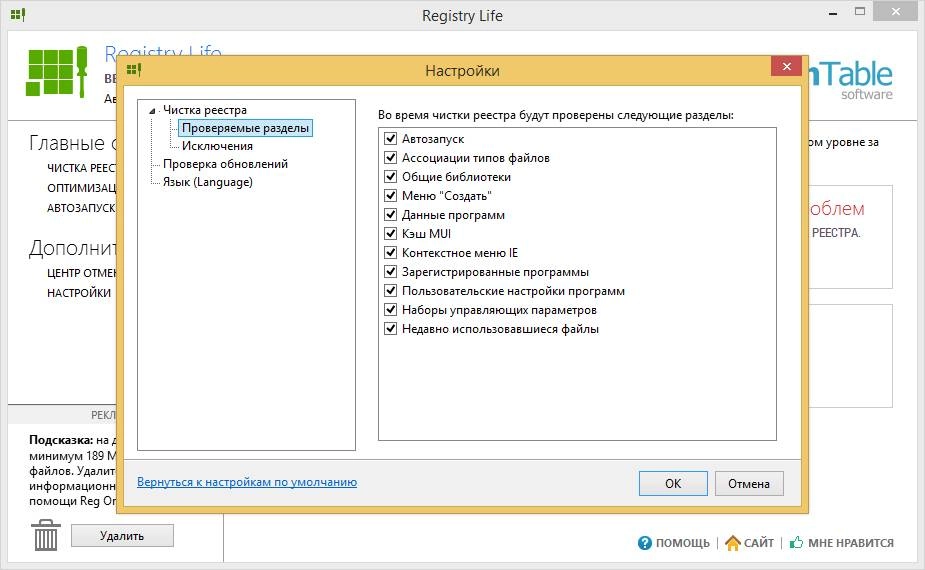Select Чистка реестра in settings tree
This screenshot has width=925, height=570.
[x=205, y=110]
